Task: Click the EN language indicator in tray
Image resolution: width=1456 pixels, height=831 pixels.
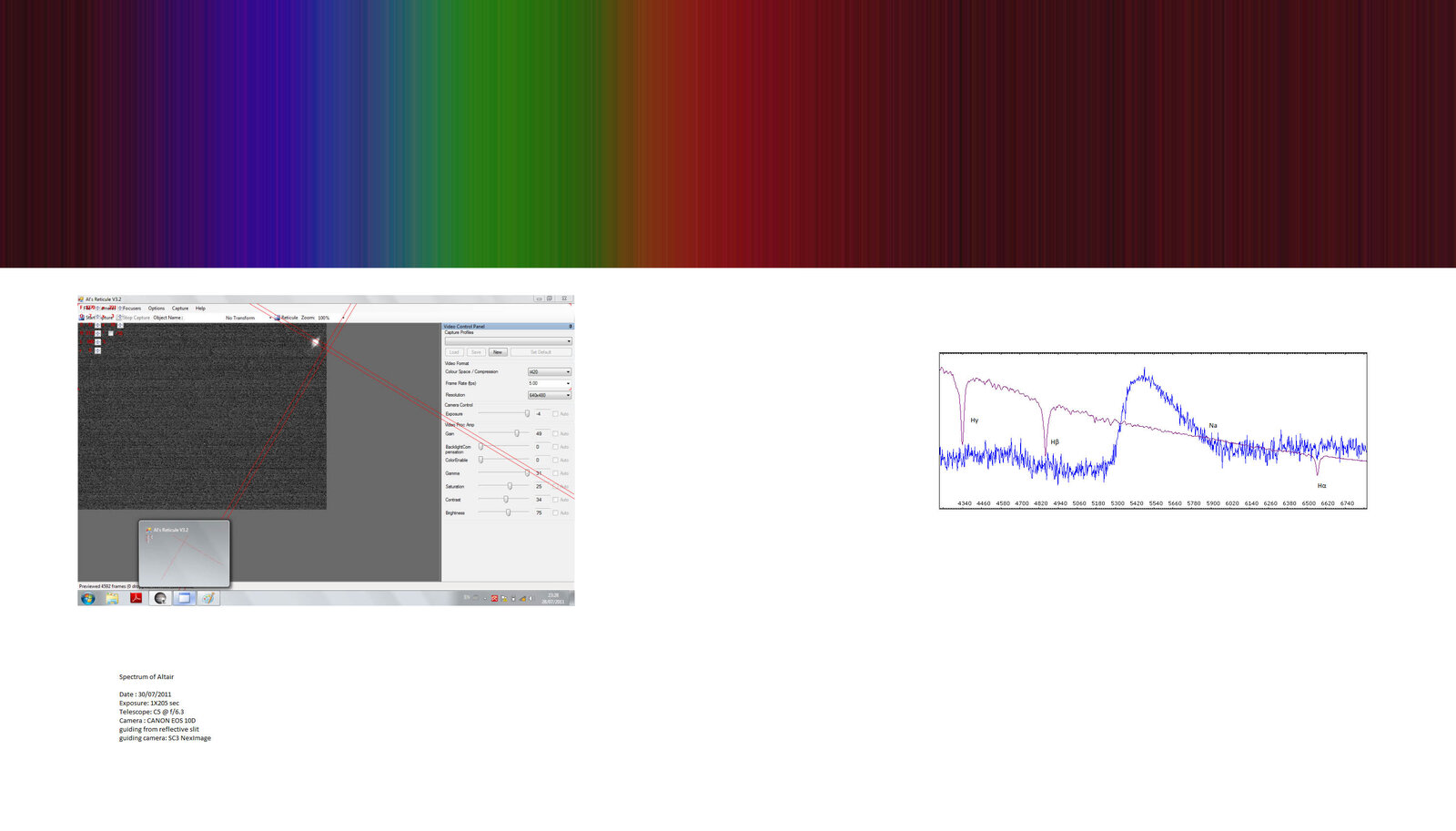Action: coord(467,597)
